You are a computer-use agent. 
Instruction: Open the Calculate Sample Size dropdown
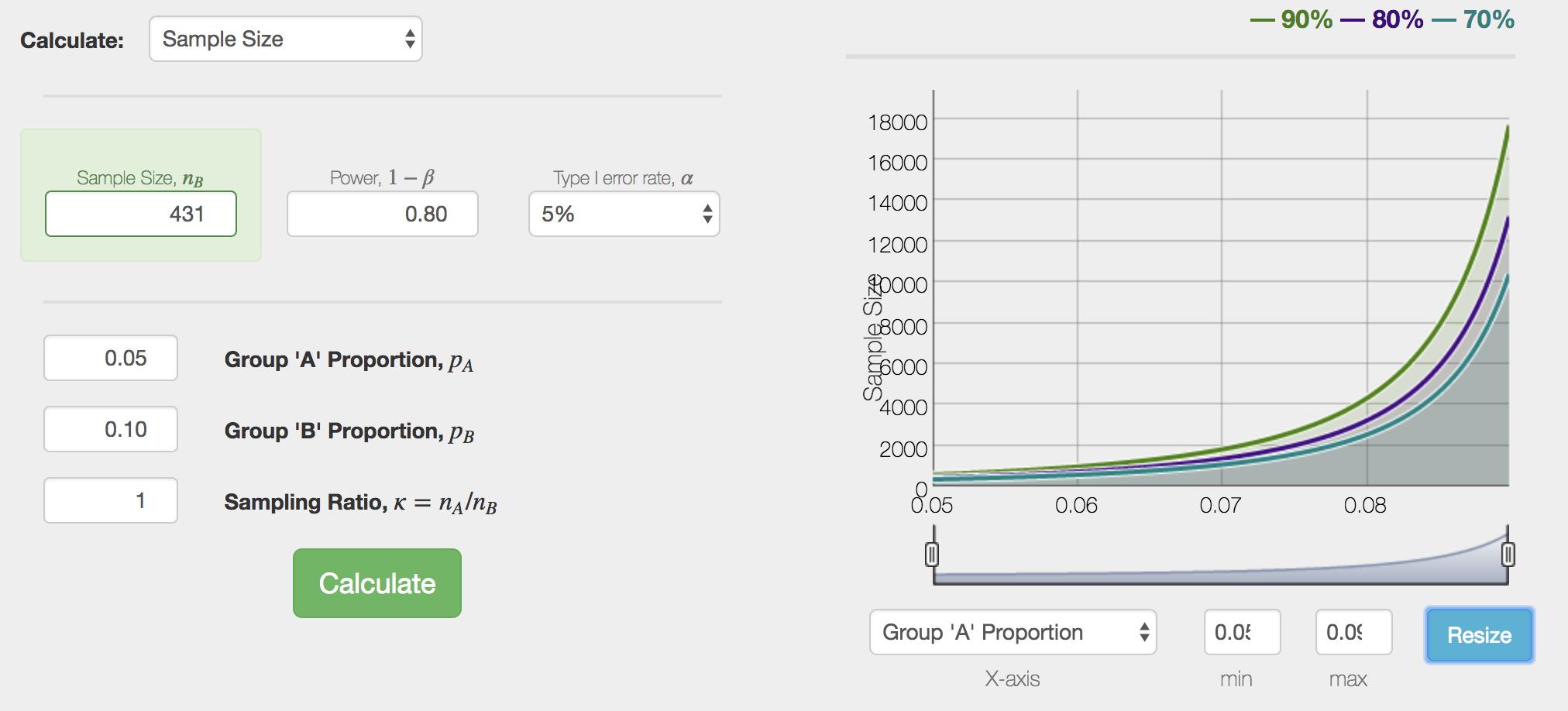tap(285, 39)
